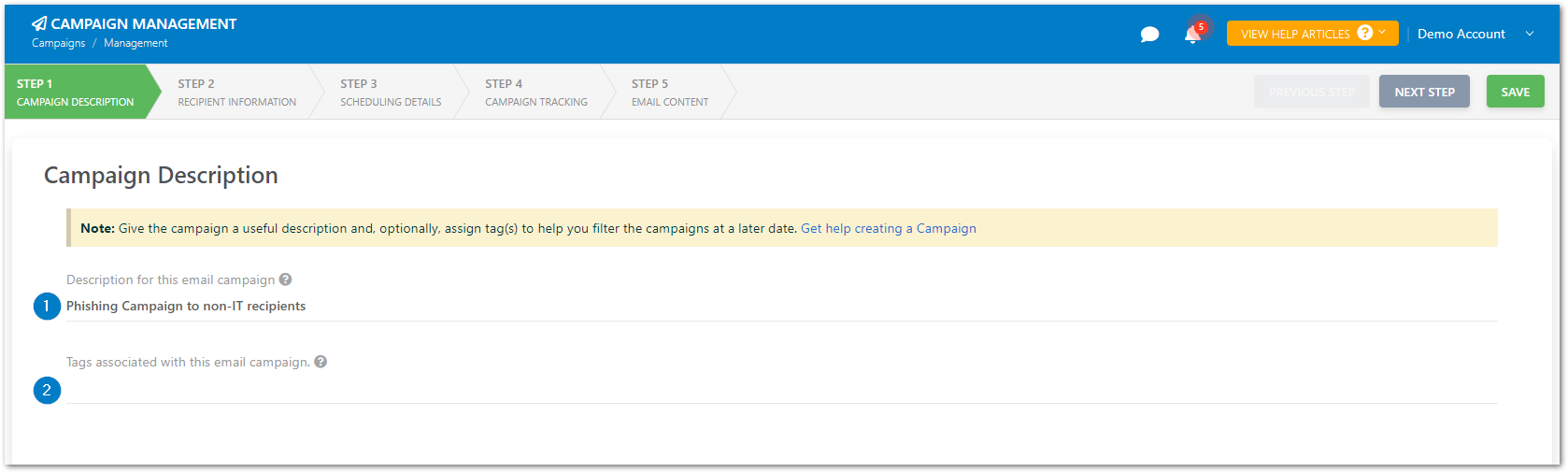
Task: Click the paper plane Campaign Management icon
Action: point(39,23)
